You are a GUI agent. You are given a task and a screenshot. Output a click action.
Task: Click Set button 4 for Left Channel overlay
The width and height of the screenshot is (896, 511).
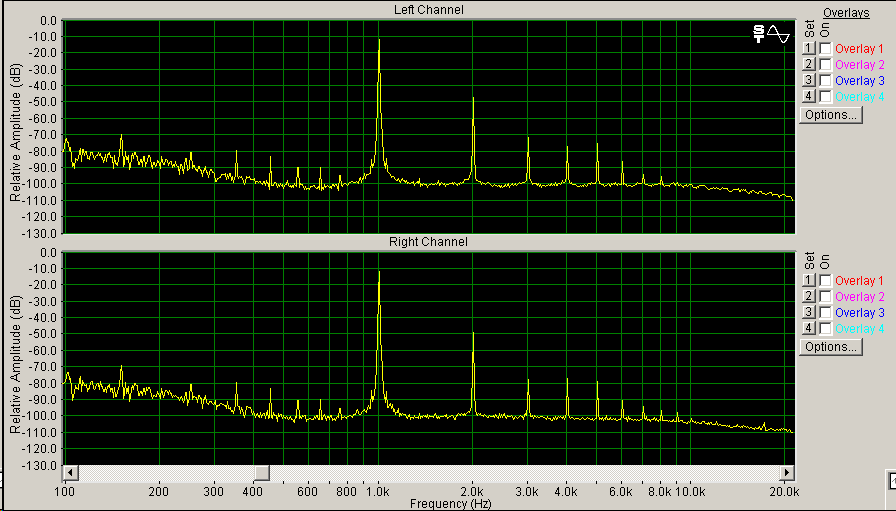click(x=808, y=96)
